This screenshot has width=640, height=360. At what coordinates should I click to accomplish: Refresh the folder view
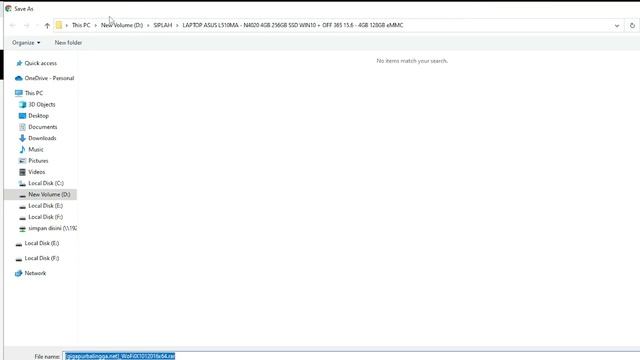(632, 25)
